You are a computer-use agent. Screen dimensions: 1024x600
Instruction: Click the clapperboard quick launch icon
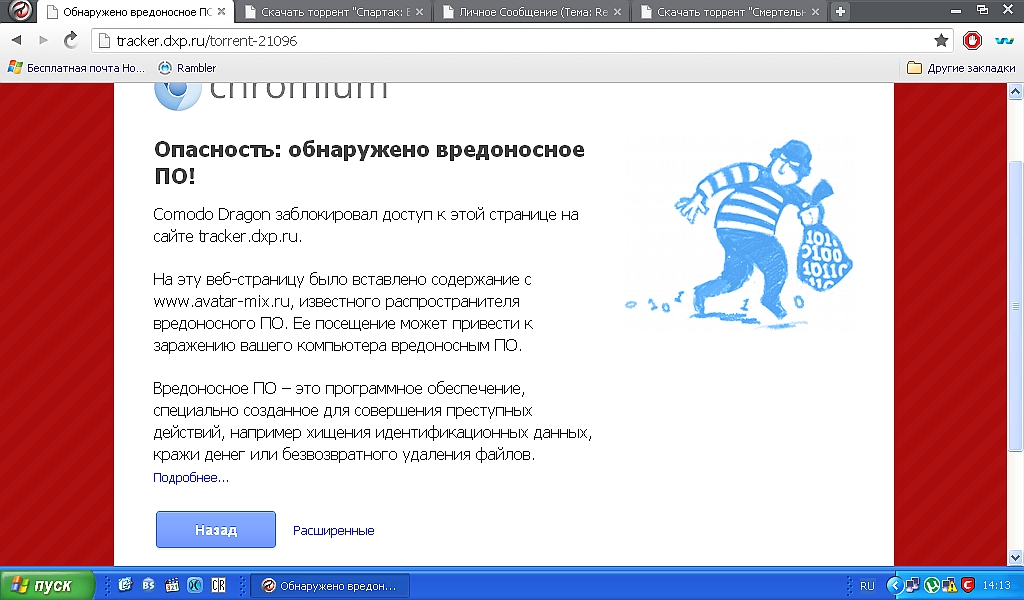coord(172,585)
